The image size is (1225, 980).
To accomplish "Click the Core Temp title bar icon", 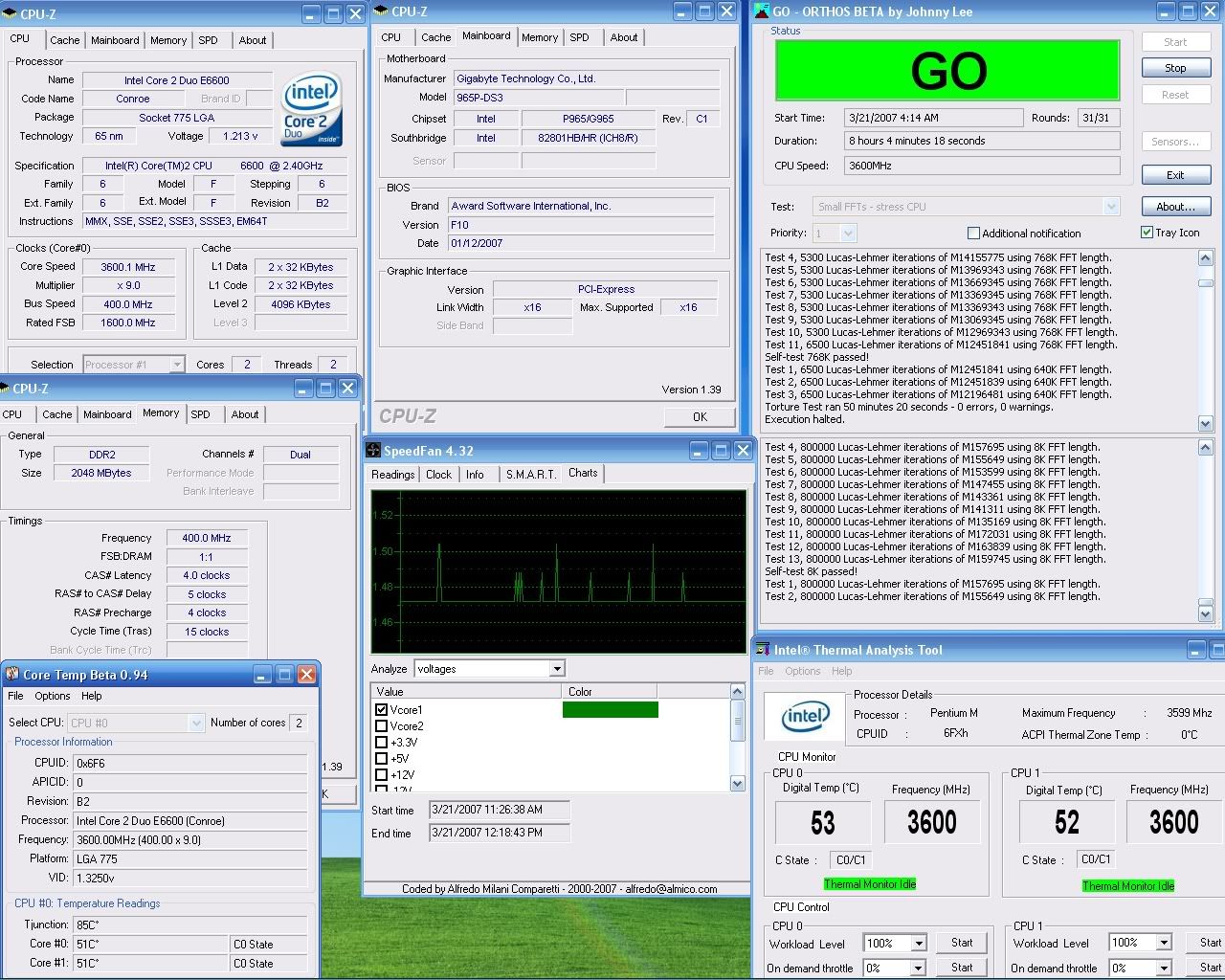I will (x=12, y=674).
